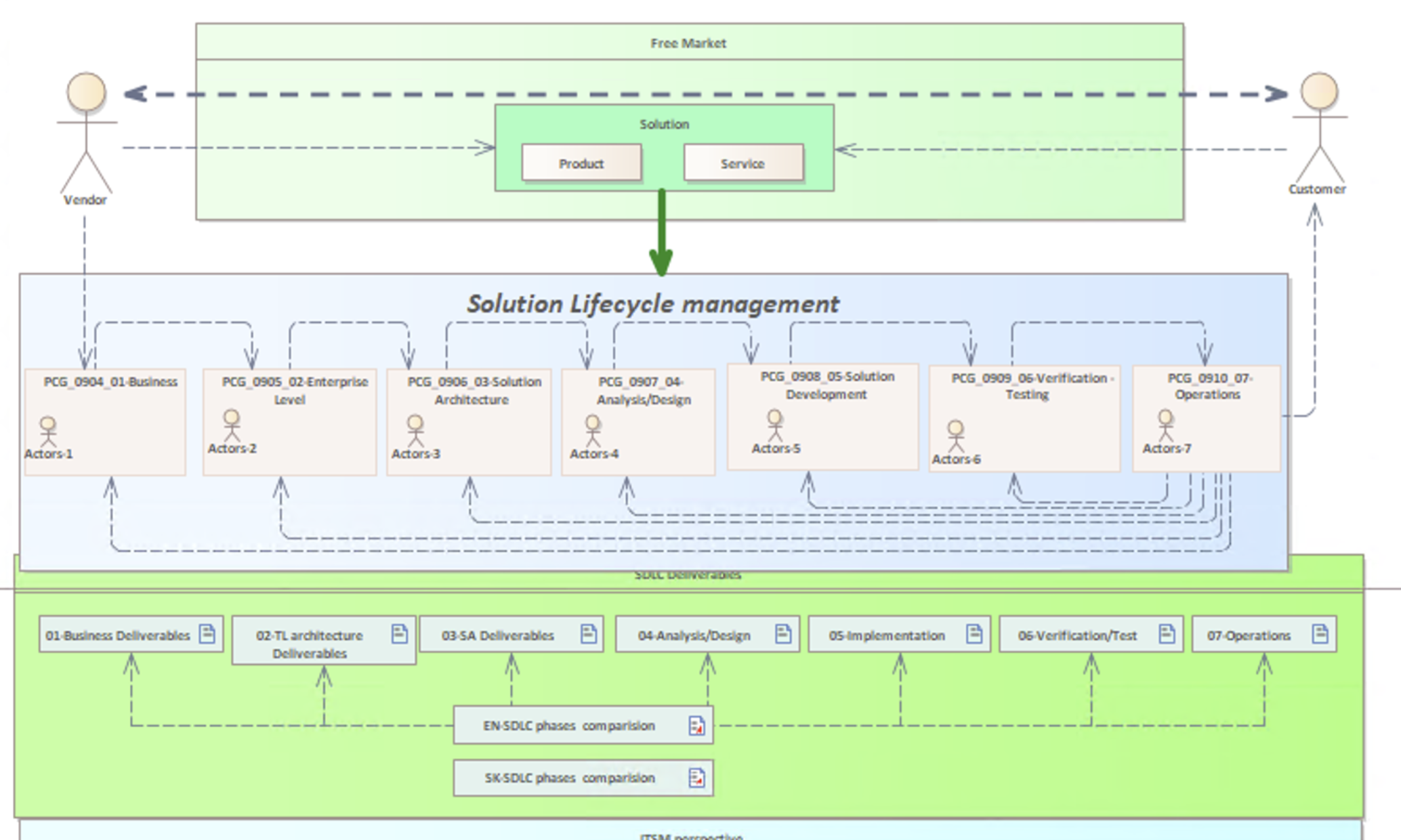This screenshot has width=1401, height=840.
Task: Select the Product element
Action: [581, 163]
